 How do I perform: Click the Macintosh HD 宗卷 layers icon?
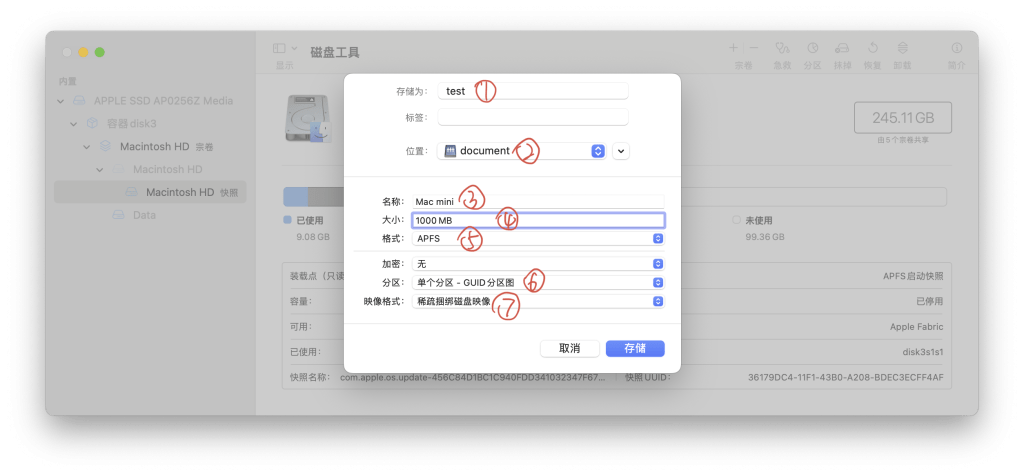click(x=105, y=146)
